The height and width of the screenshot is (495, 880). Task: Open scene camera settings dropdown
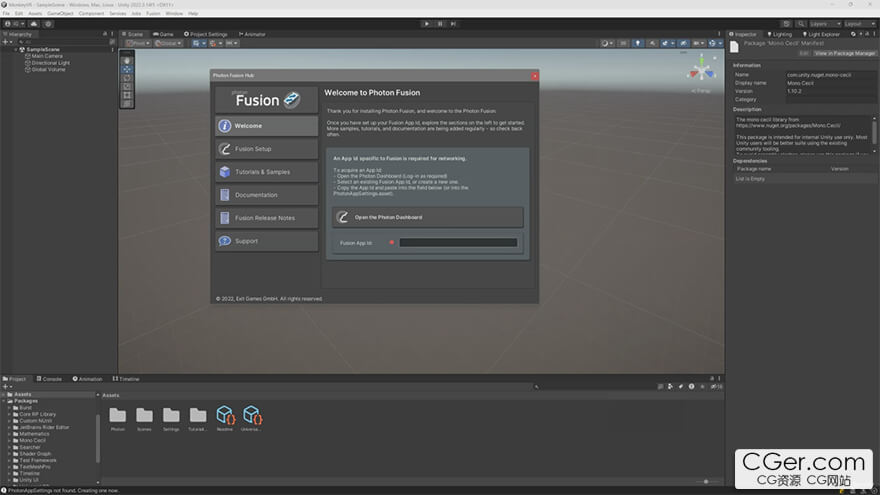pos(698,43)
